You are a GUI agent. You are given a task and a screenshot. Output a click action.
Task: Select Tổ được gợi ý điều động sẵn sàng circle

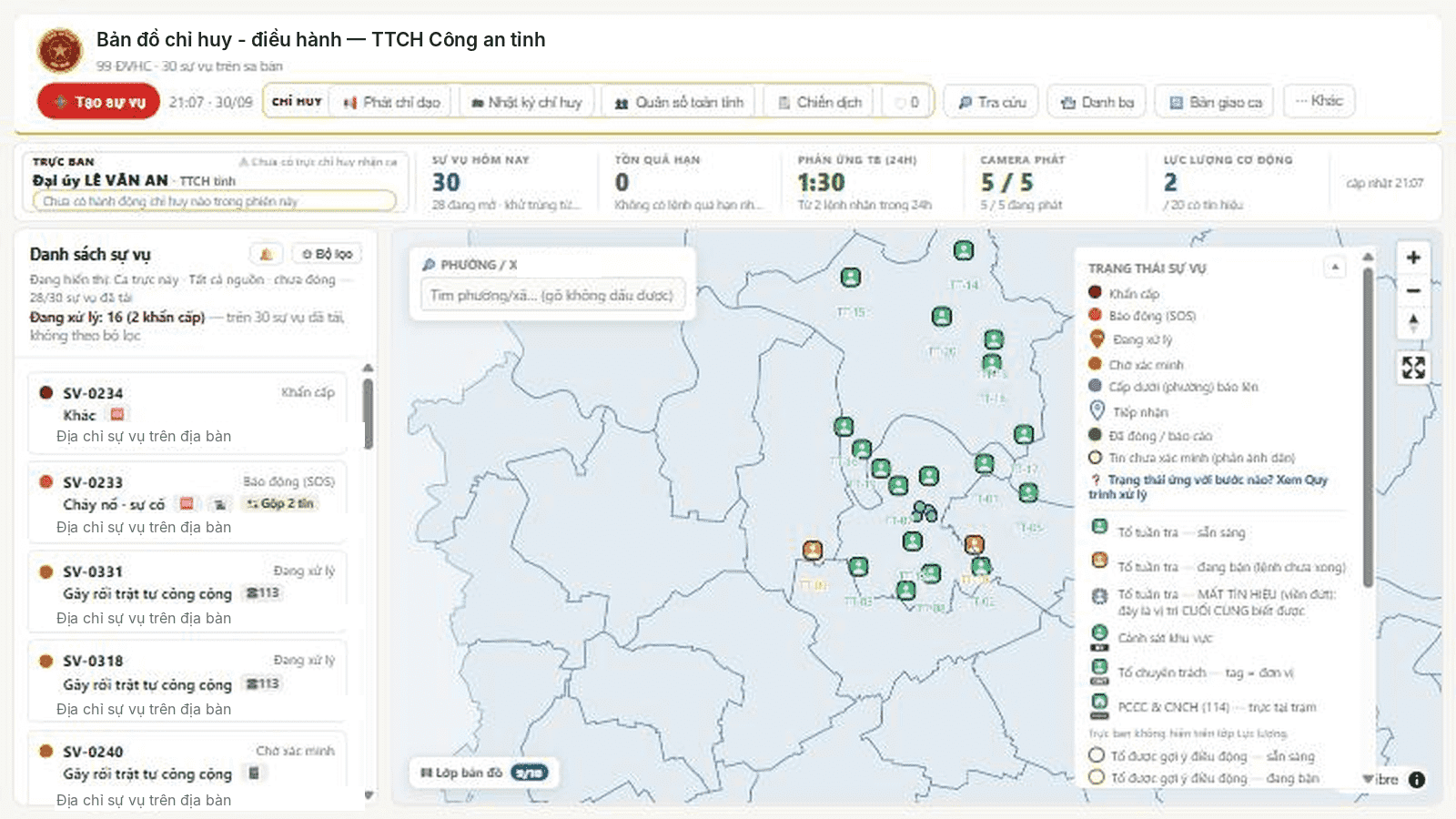[x=1097, y=755]
